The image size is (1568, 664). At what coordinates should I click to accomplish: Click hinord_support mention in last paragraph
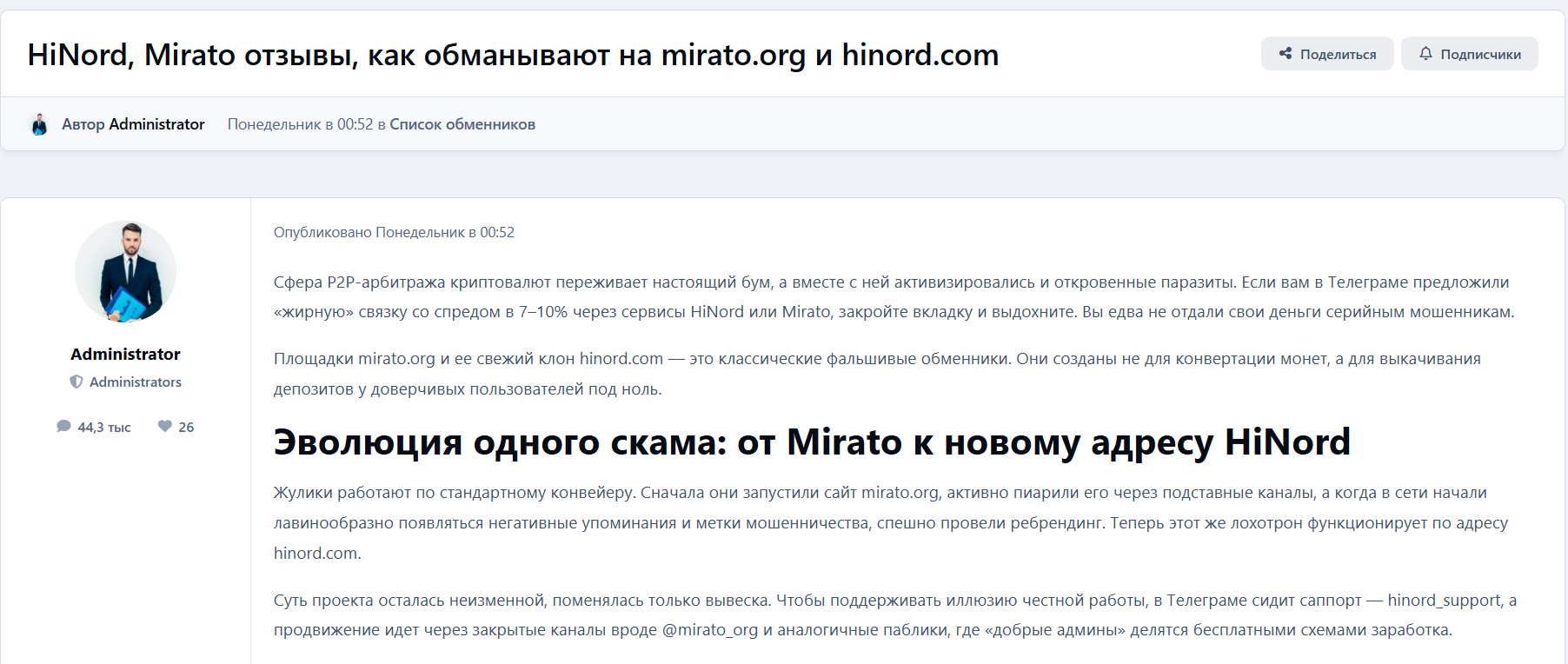pyautogui.click(x=1444, y=600)
